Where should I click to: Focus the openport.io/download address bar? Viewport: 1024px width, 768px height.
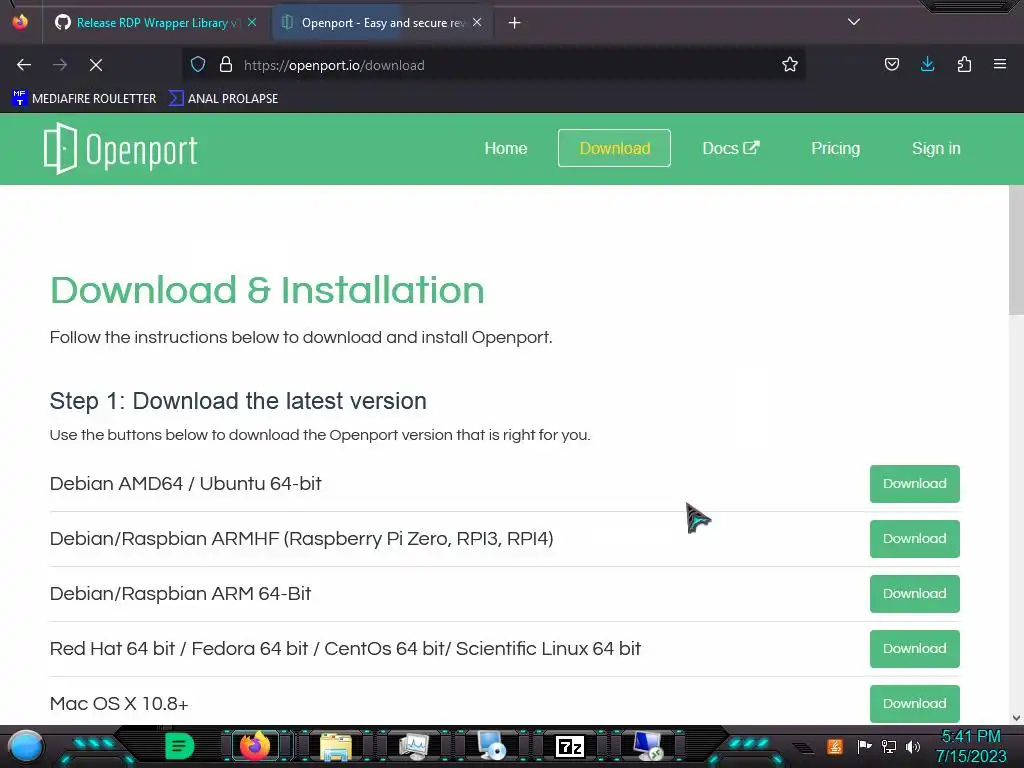pyautogui.click(x=493, y=65)
